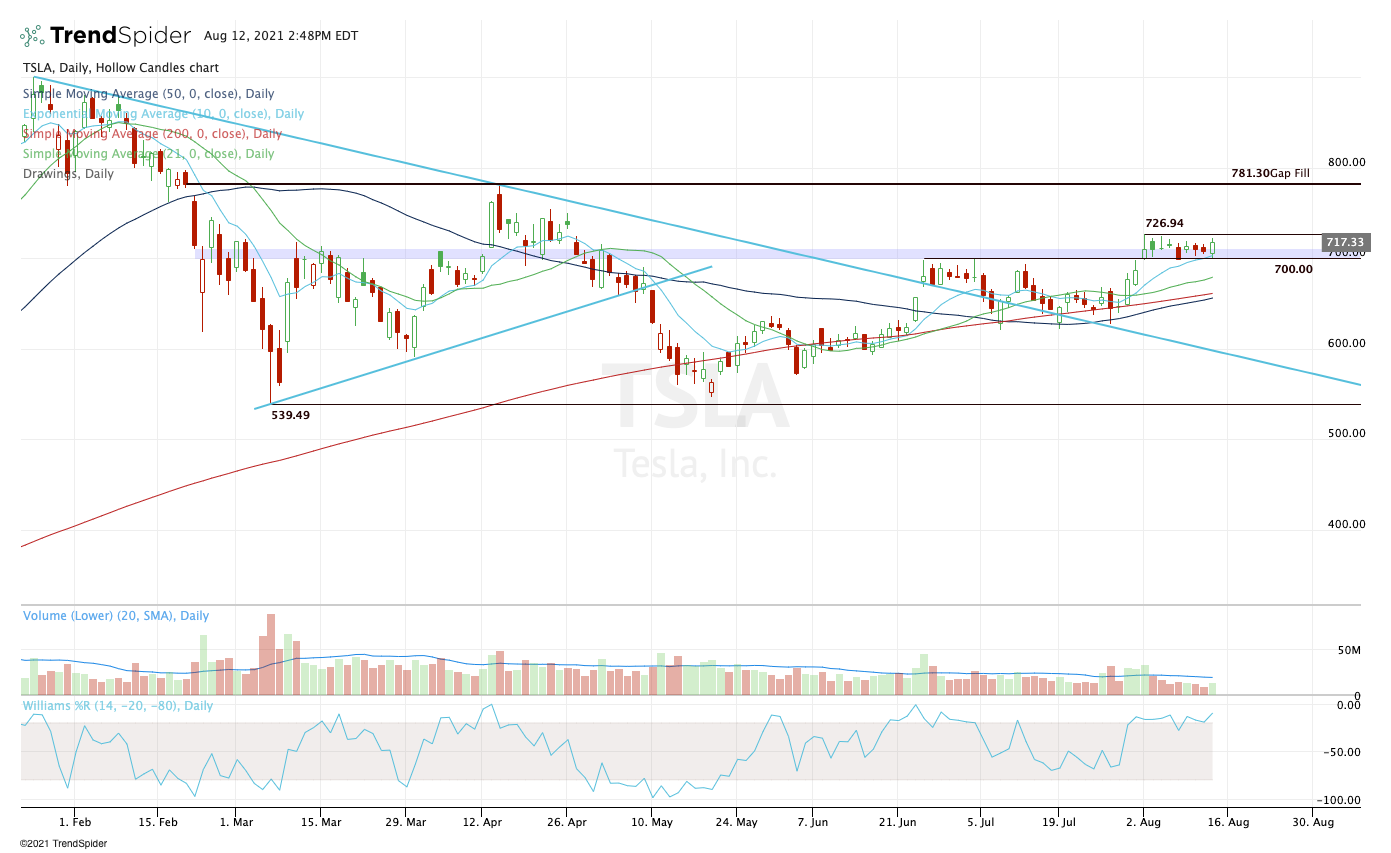This screenshot has width=1391, height=853.
Task: Click the 539.49 low annotation label
Action: tap(290, 414)
